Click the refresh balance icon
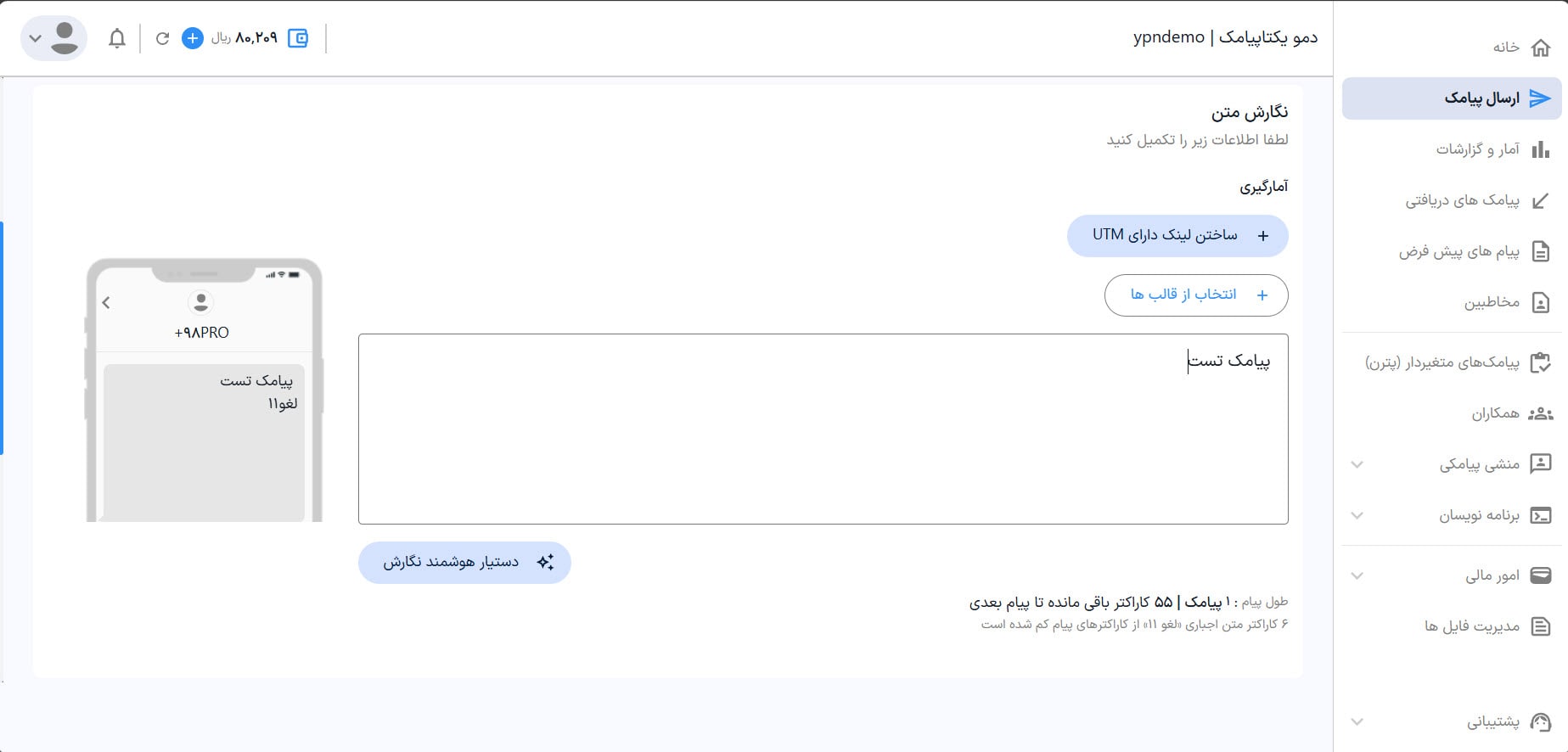The height and width of the screenshot is (752, 1568). click(x=162, y=38)
